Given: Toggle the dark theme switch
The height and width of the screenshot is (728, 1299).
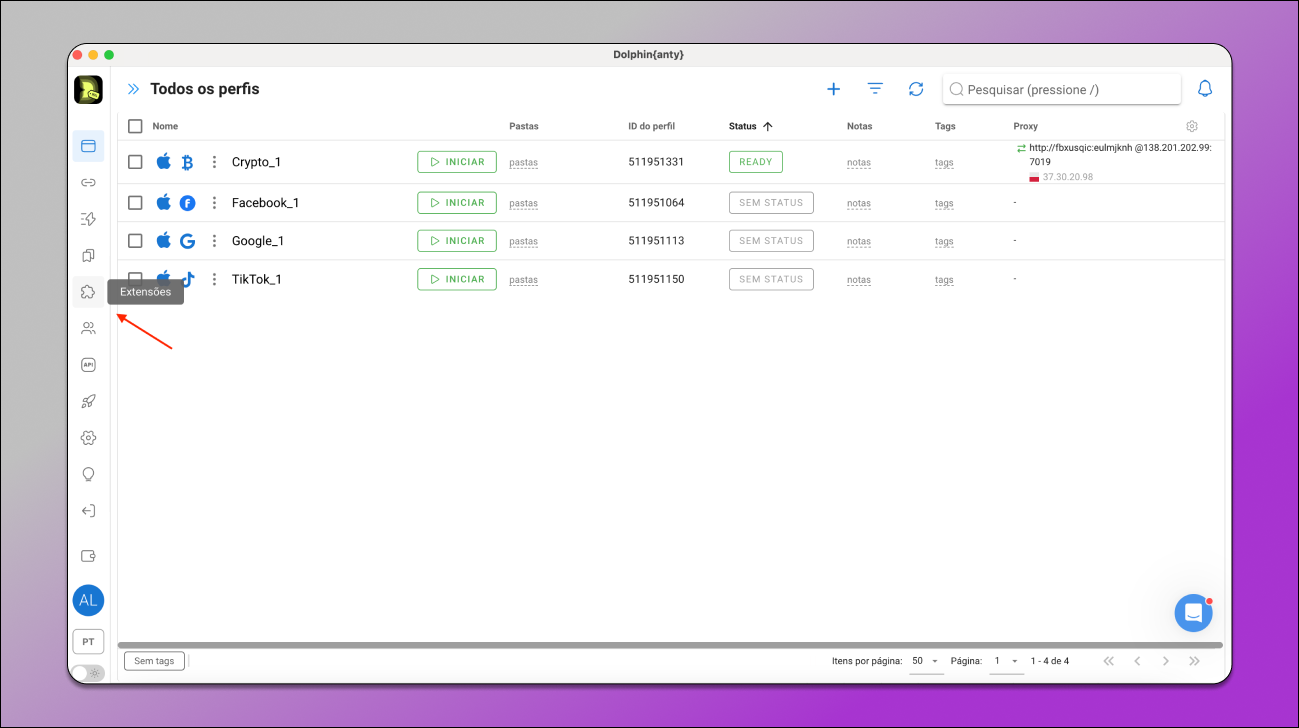Looking at the screenshot, I should tap(88, 673).
